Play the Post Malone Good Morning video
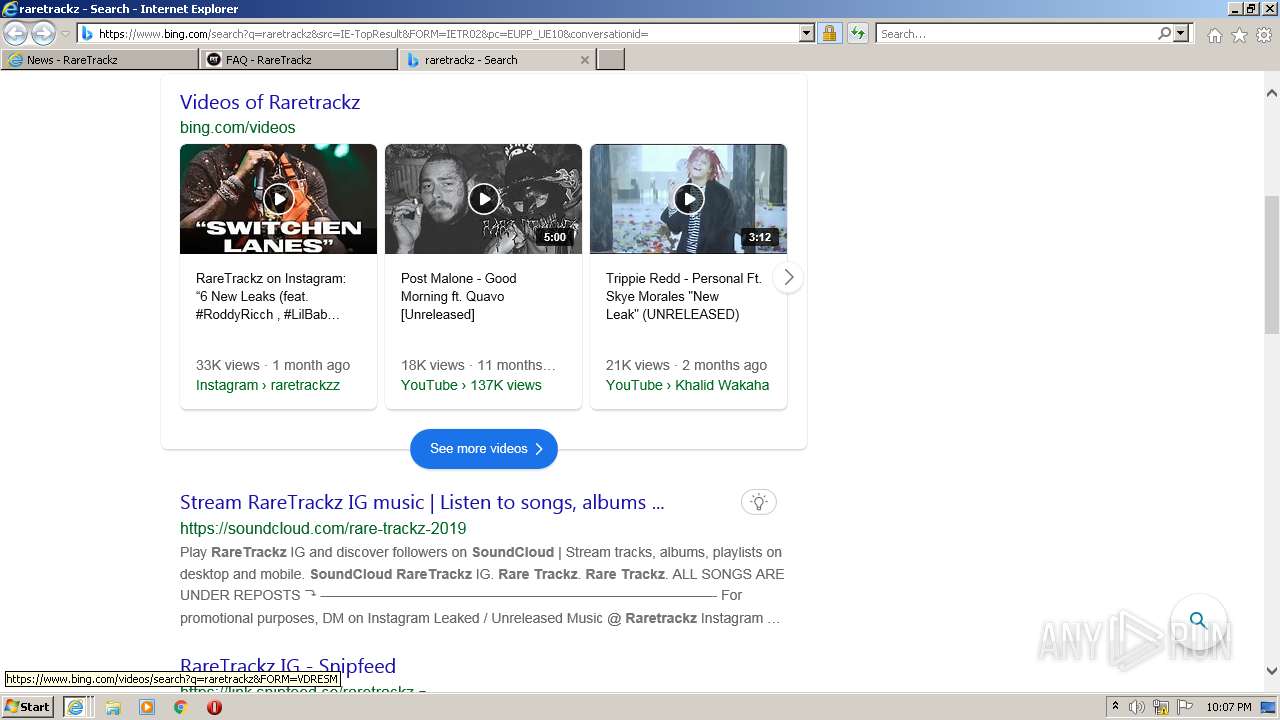The image size is (1280, 720). [483, 199]
